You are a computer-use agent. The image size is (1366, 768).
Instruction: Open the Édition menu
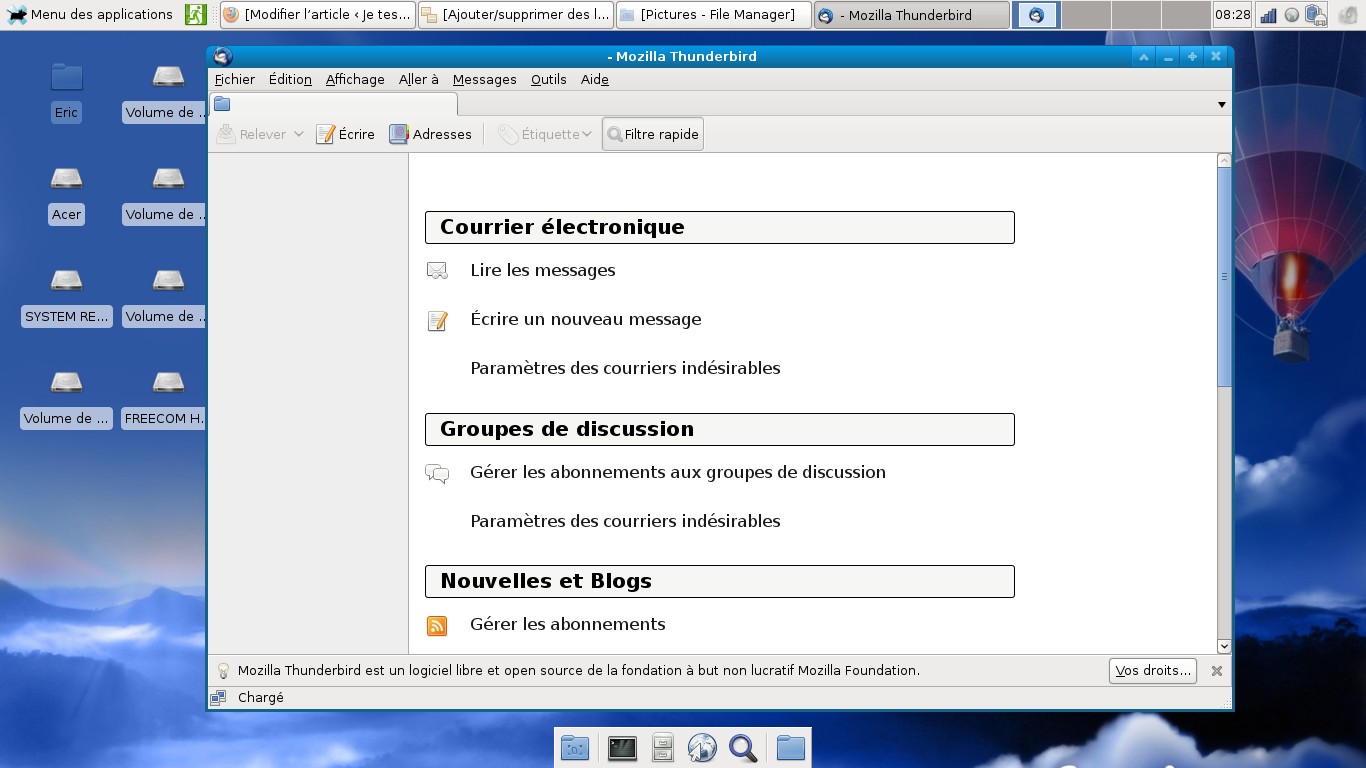click(290, 79)
